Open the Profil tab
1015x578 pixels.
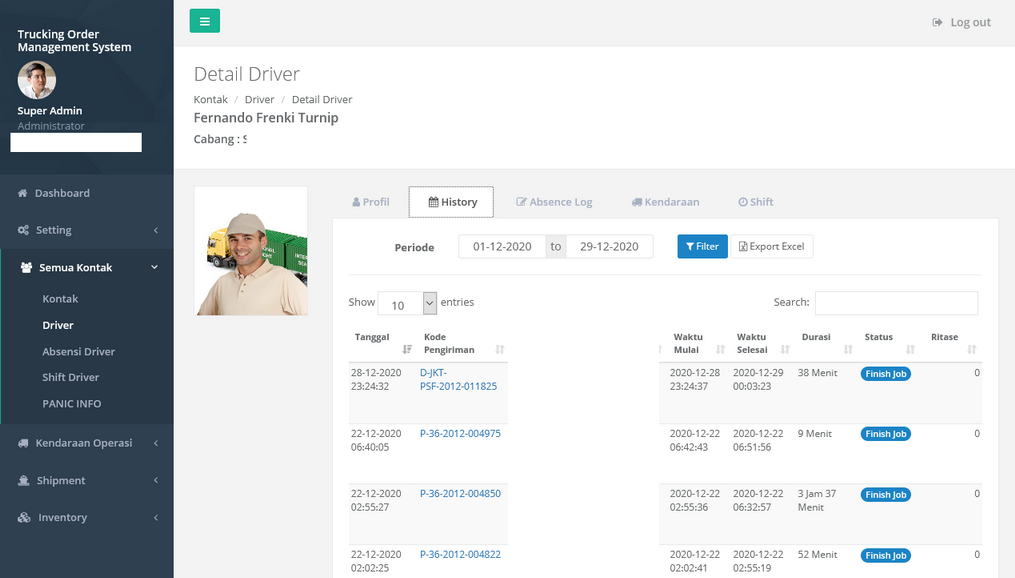(371, 202)
